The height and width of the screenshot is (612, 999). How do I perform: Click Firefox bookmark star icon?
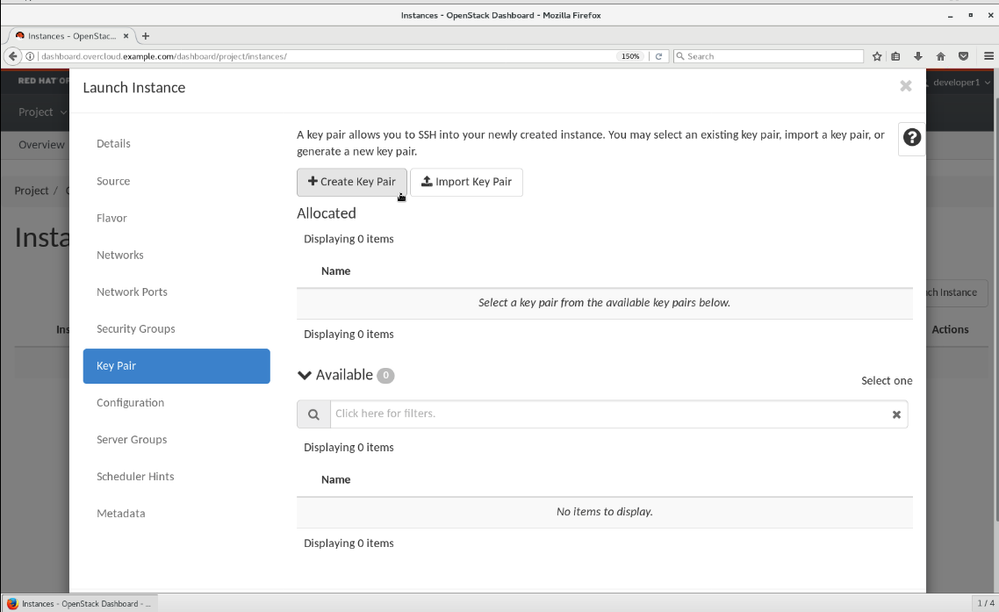[x=877, y=56]
